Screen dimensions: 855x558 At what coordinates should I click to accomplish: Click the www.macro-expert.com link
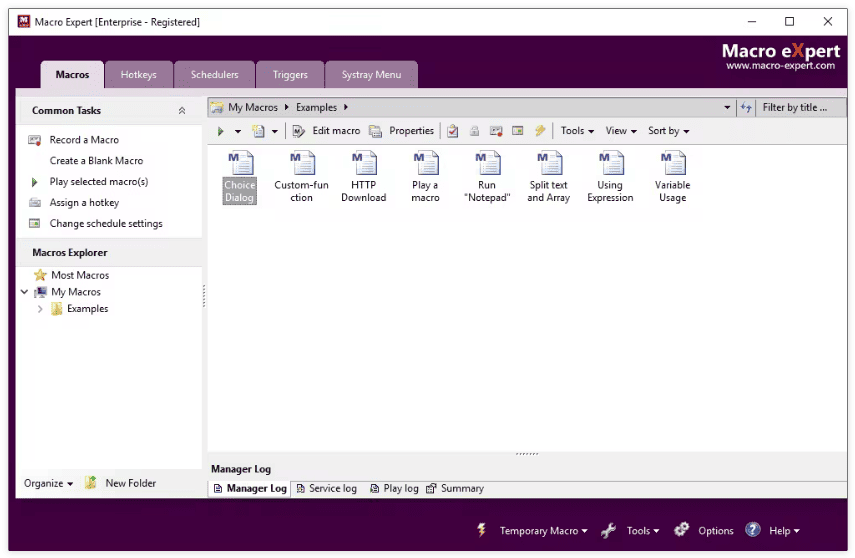[780, 66]
